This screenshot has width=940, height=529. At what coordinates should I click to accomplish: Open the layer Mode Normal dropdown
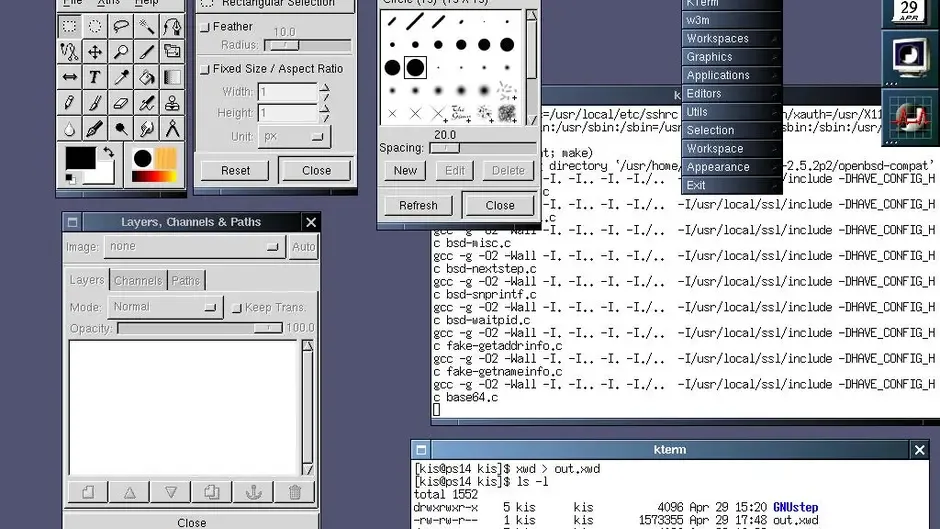[x=165, y=307]
